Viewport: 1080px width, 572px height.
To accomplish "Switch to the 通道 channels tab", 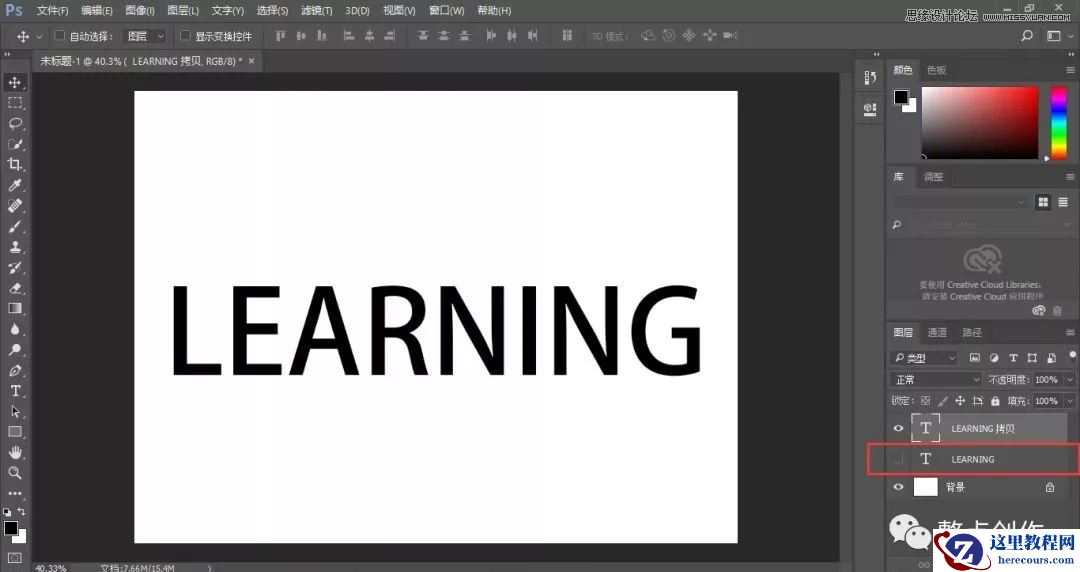I will pos(937,333).
